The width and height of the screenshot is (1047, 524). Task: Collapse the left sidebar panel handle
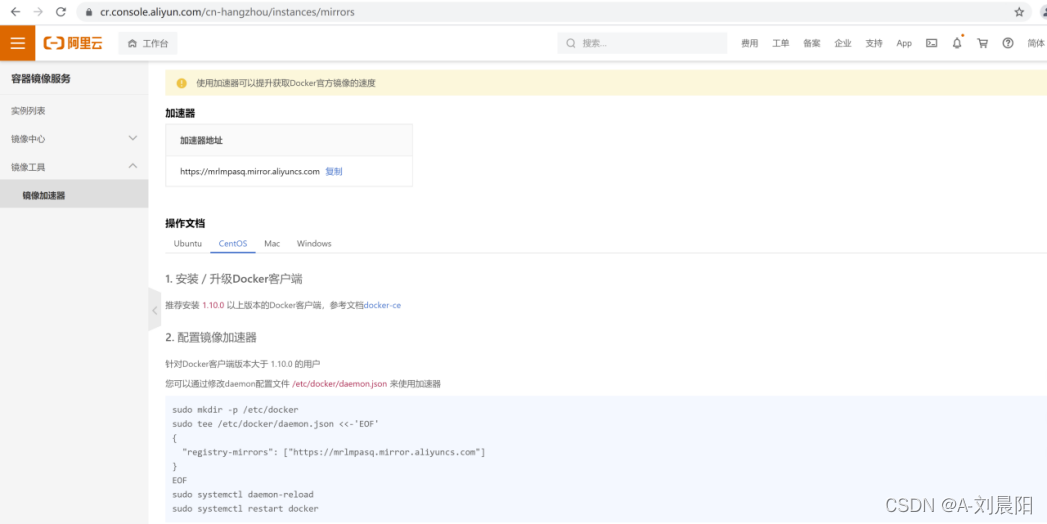(x=154, y=310)
